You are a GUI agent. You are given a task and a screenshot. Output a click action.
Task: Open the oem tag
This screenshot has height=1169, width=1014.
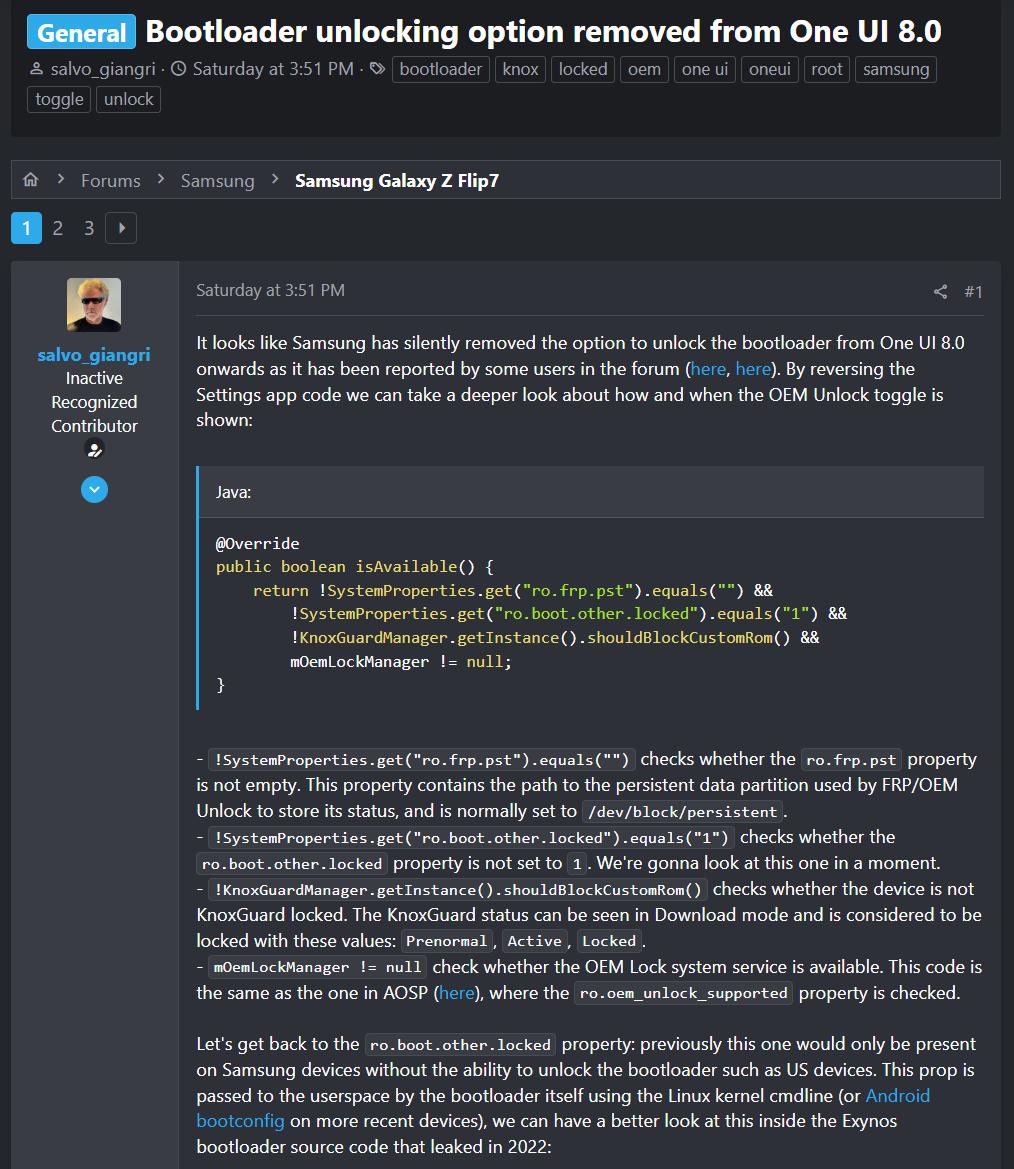644,69
